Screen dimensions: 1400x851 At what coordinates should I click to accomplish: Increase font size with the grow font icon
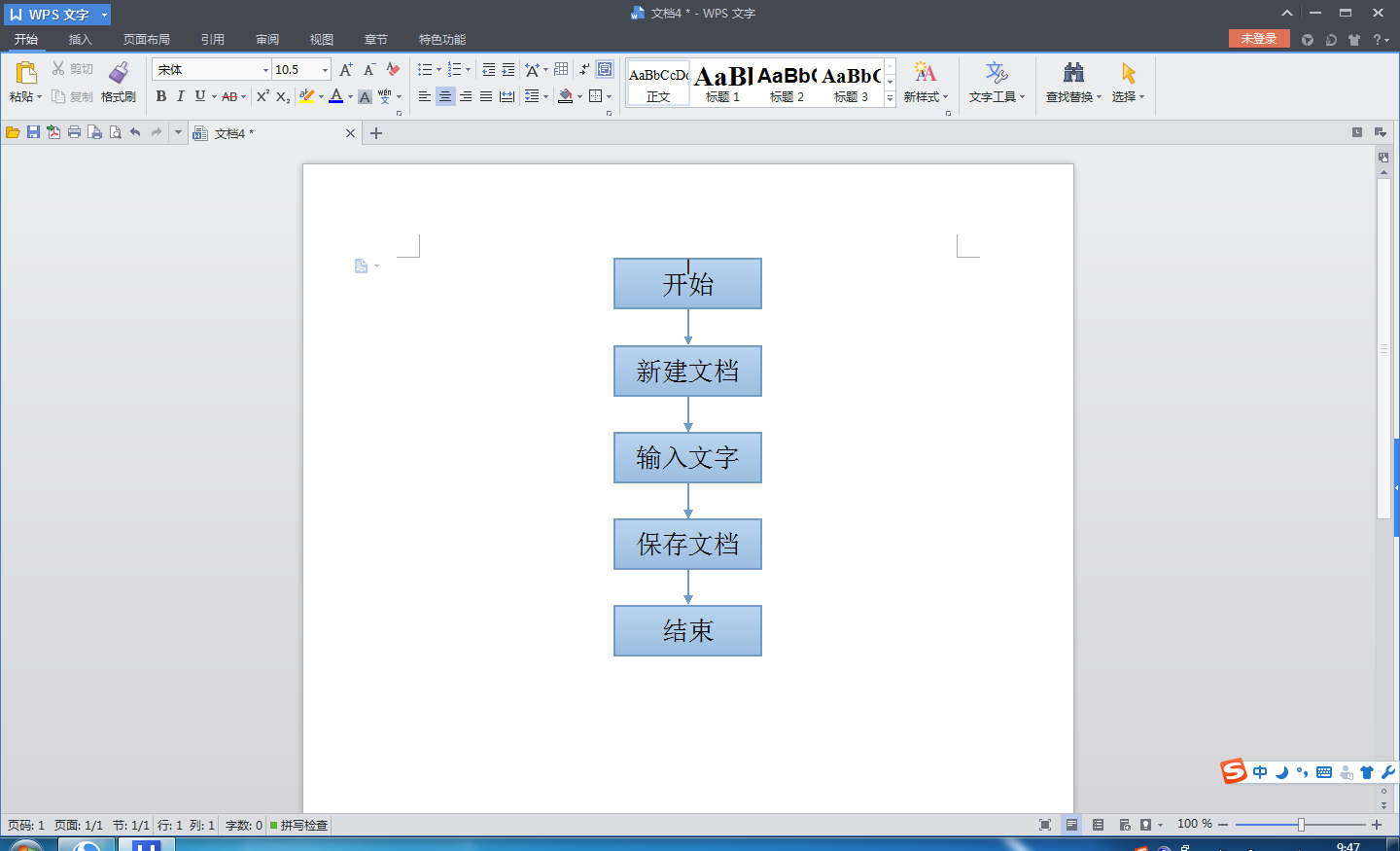point(346,70)
